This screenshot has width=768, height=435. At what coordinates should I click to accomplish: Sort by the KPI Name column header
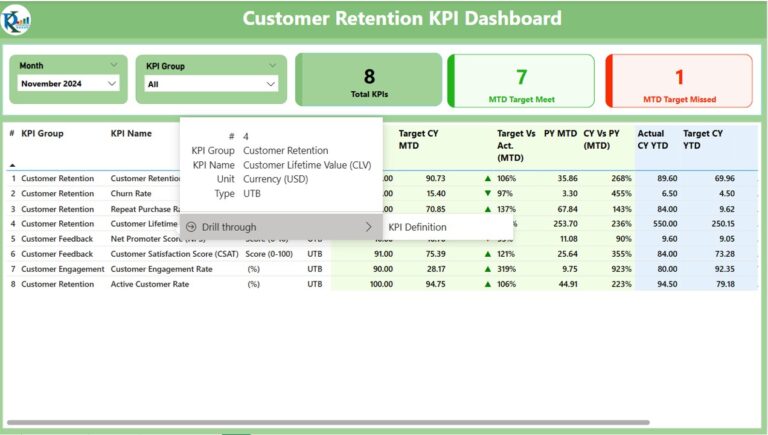[x=131, y=133]
